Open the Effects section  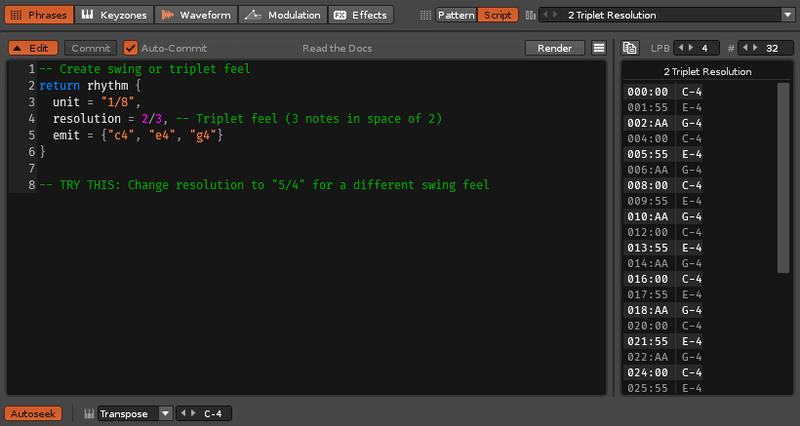(x=361, y=15)
